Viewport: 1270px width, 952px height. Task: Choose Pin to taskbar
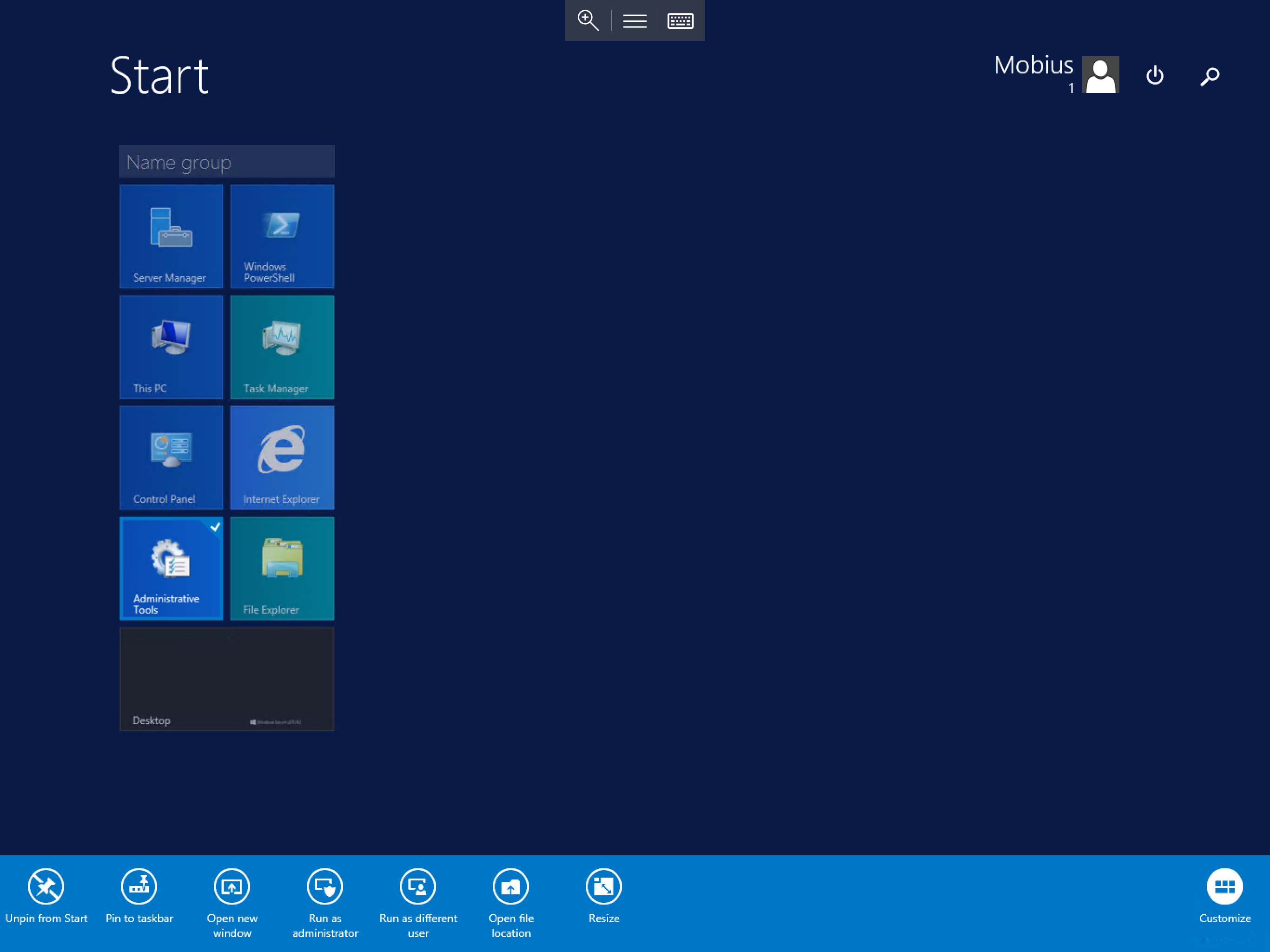coord(139,896)
